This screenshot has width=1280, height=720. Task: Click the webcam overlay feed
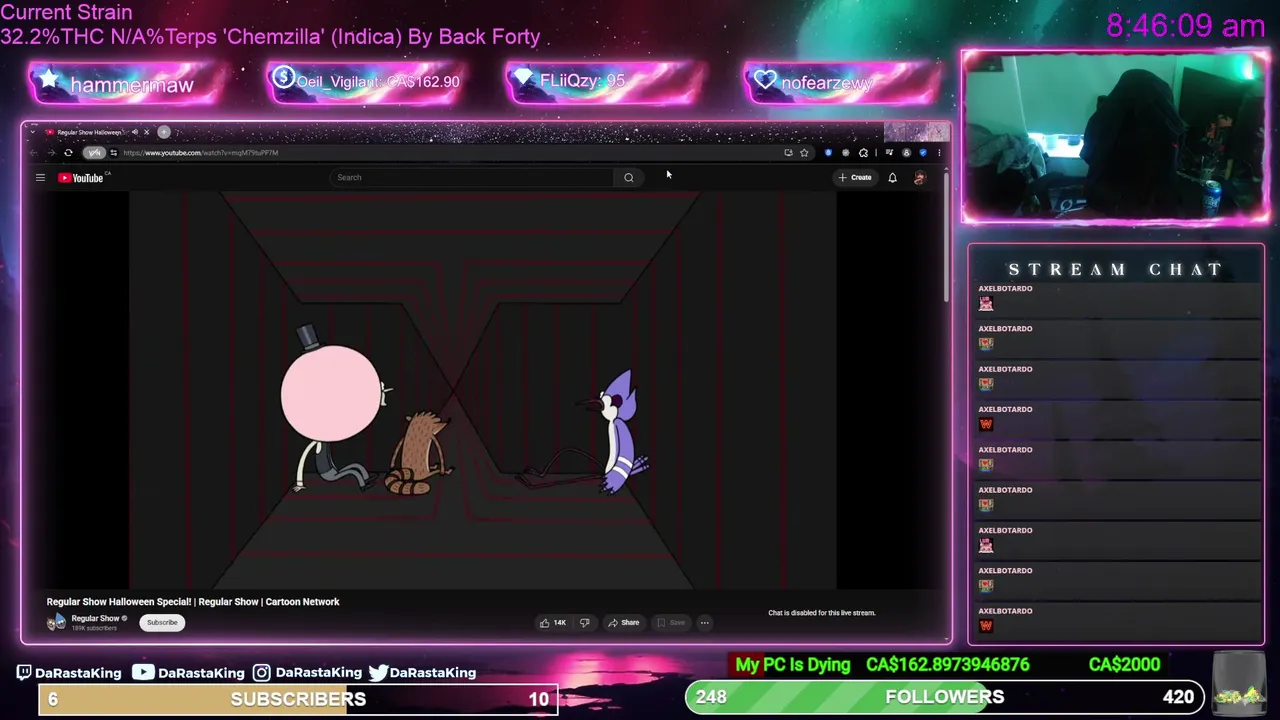click(1114, 137)
